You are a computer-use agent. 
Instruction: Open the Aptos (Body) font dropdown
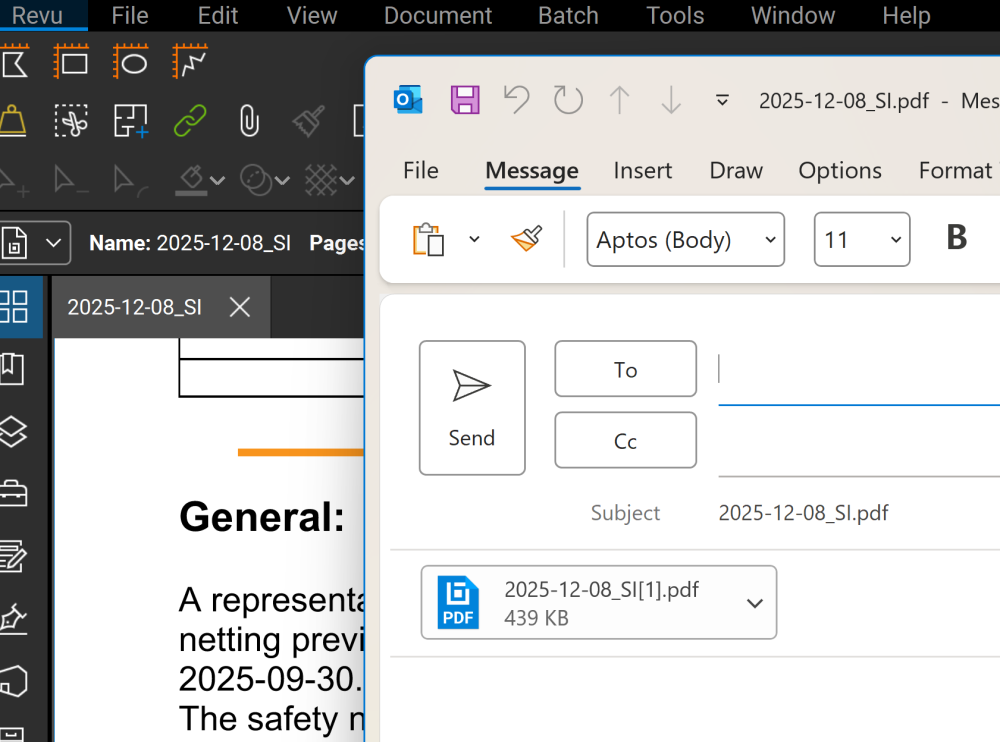(685, 239)
